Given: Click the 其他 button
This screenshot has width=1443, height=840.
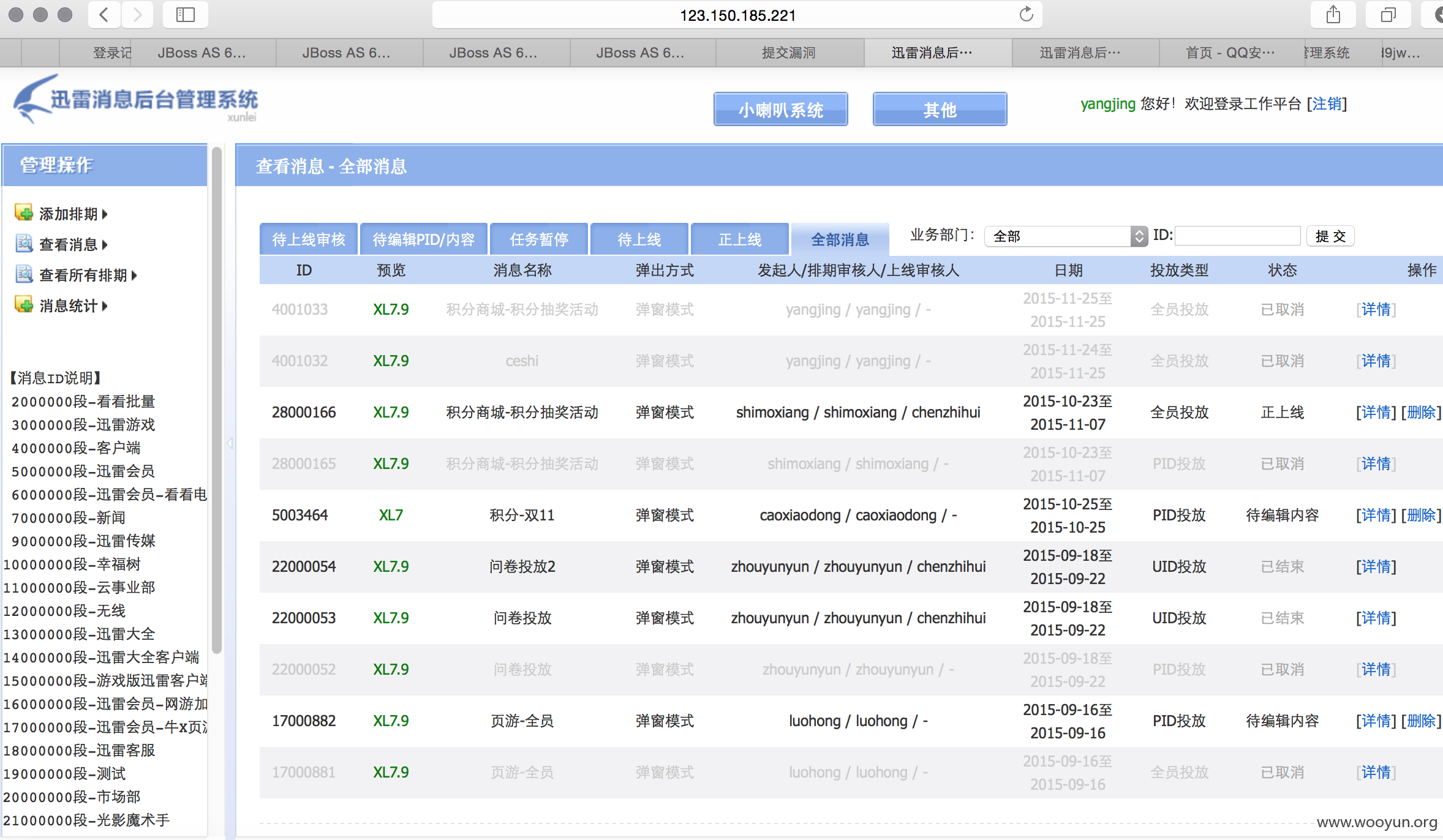Looking at the screenshot, I should [940, 110].
